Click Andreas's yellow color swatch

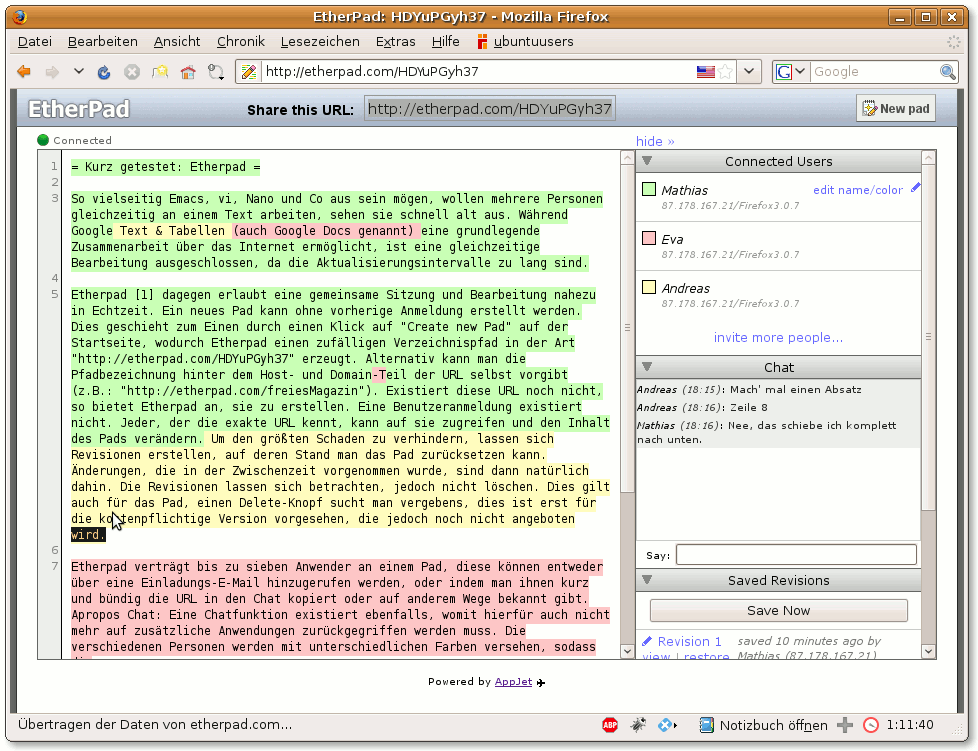[x=649, y=287]
